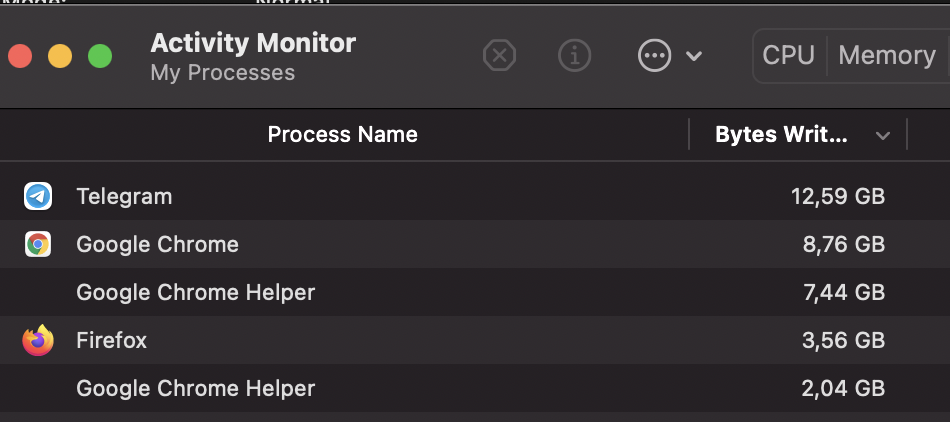
Task: Click the Telegram app icon
Action: (38, 196)
